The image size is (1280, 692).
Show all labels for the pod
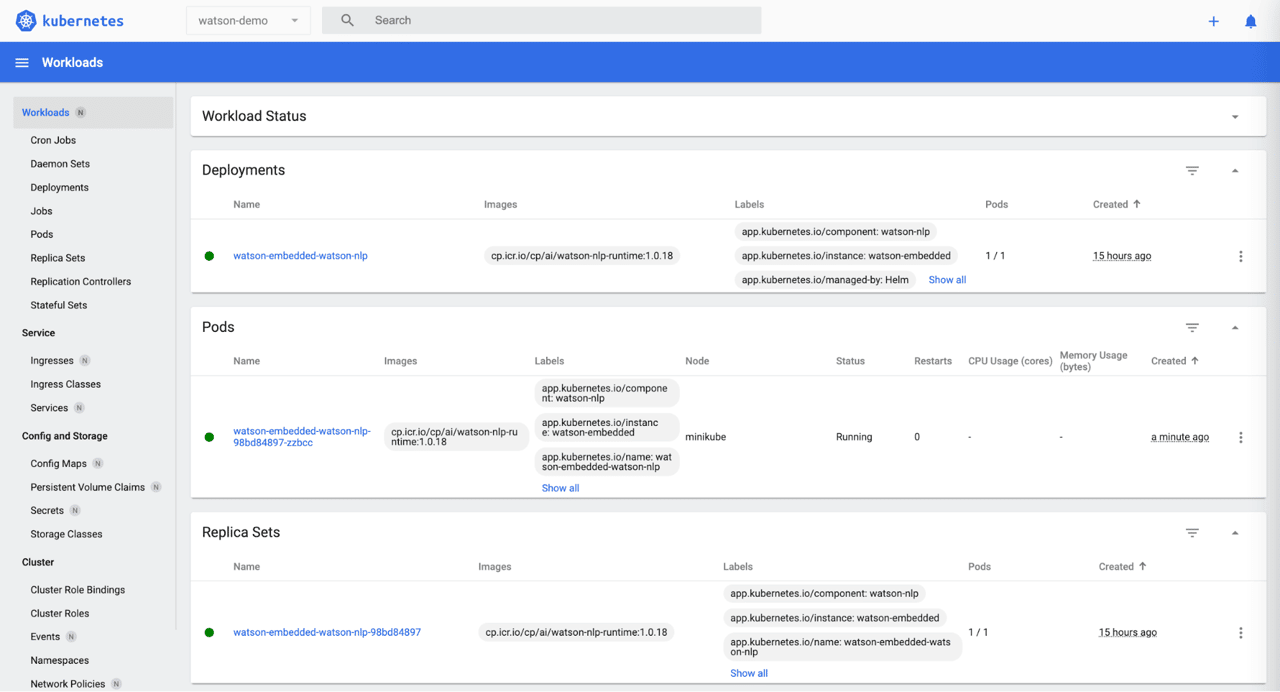[x=560, y=488]
